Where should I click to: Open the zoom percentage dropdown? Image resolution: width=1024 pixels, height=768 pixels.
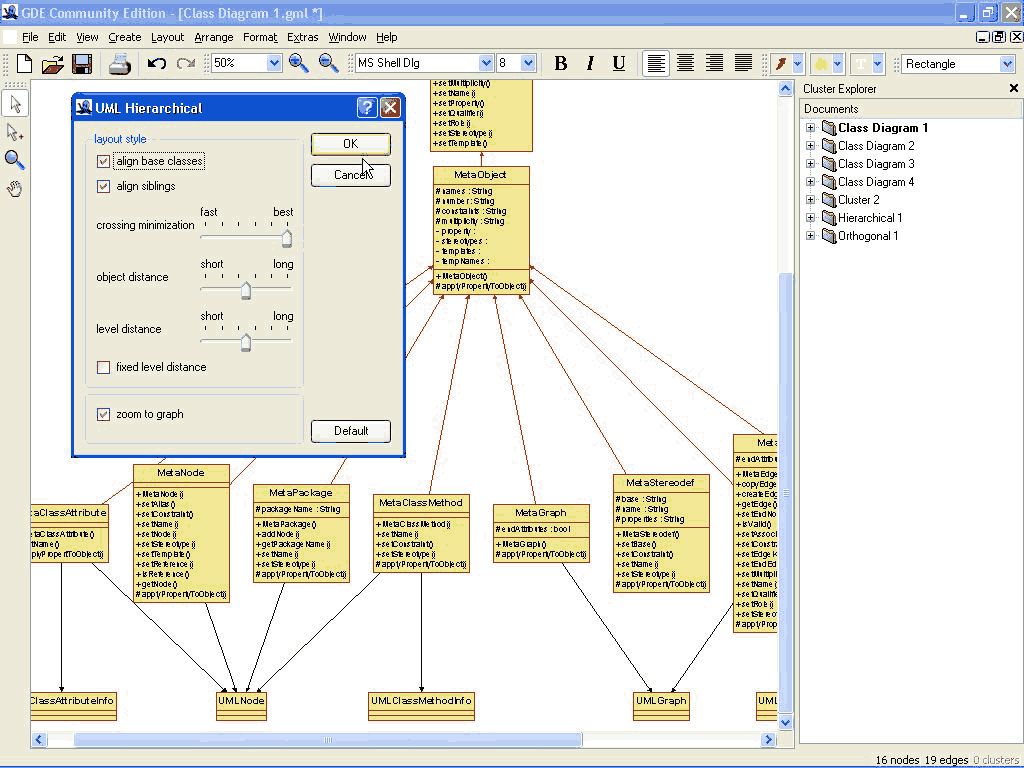tap(276, 63)
